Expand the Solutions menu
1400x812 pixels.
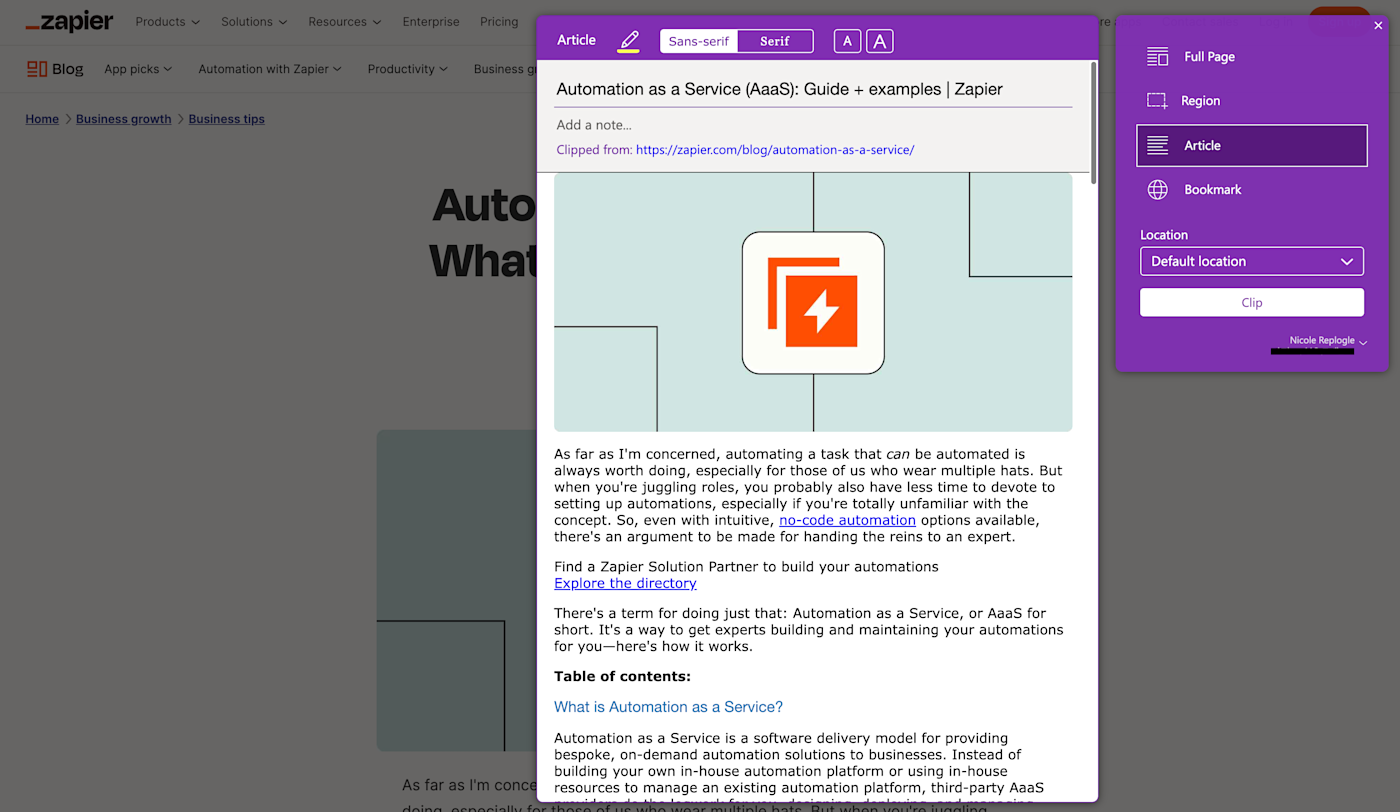[x=254, y=22]
